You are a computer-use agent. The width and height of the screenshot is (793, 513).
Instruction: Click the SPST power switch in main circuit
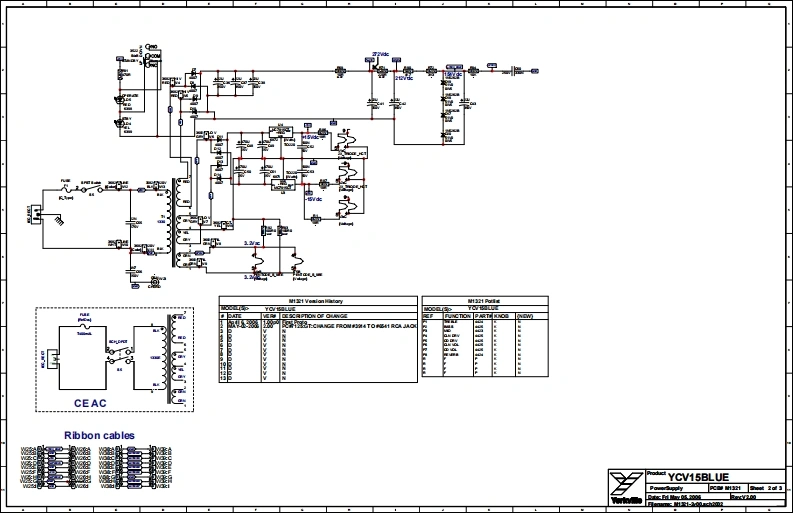tap(90, 189)
